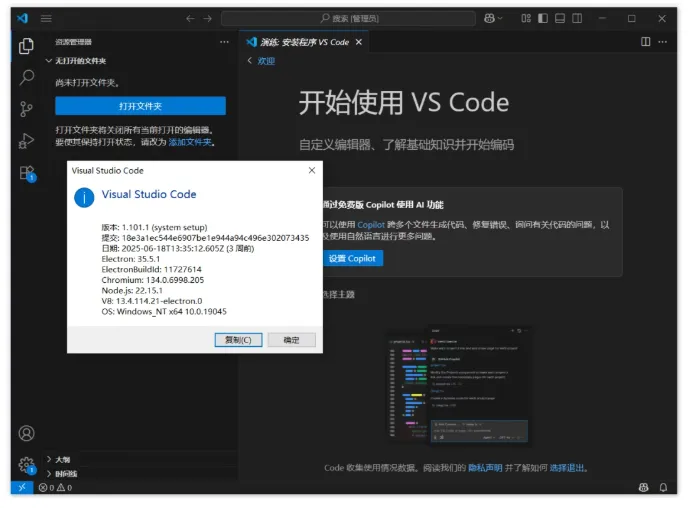Click the OK button in About dialog

[291, 340]
